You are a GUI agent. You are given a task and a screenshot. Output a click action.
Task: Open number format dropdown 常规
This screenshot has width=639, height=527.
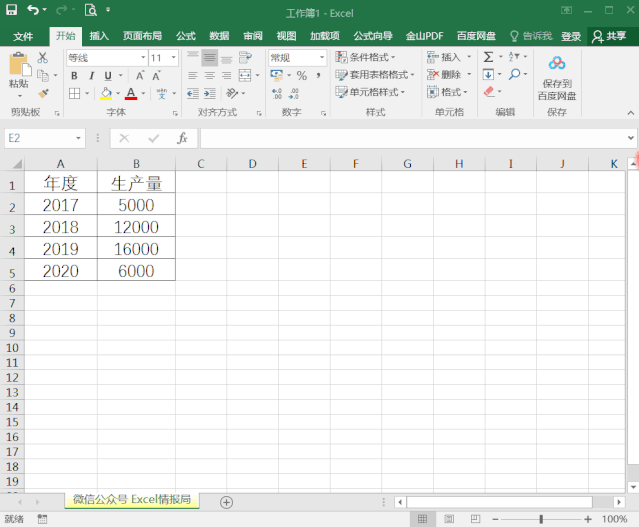pos(322,57)
